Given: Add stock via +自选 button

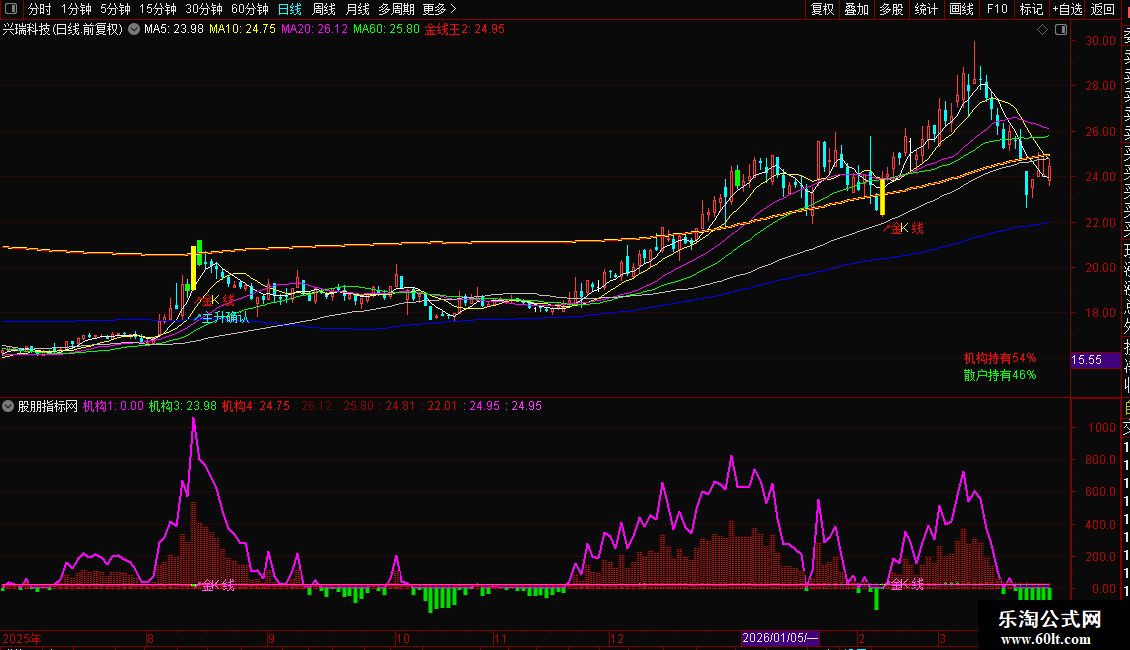Looking at the screenshot, I should pyautogui.click(x=1067, y=9).
